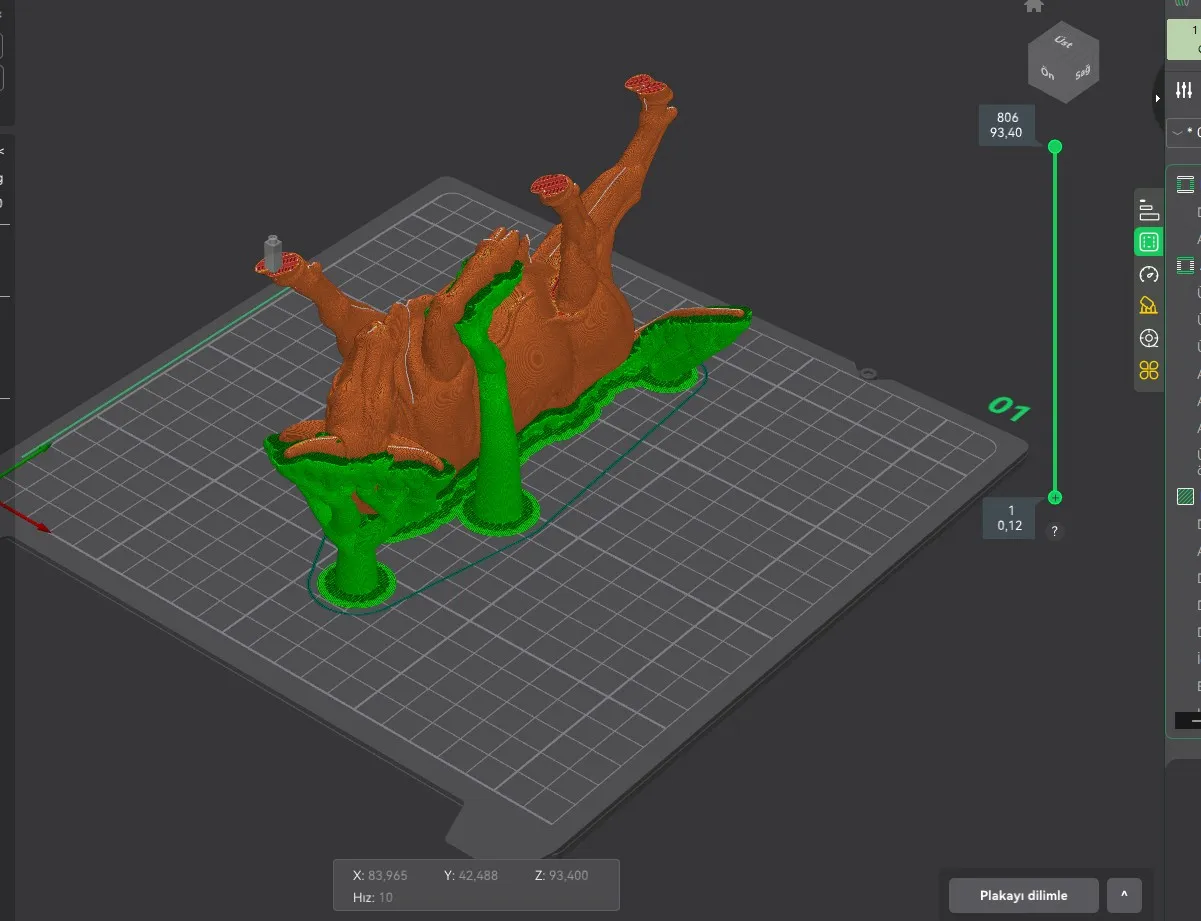The height and width of the screenshot is (921, 1201).
Task: Select the Ön face of the view cube
Action: (1047, 74)
